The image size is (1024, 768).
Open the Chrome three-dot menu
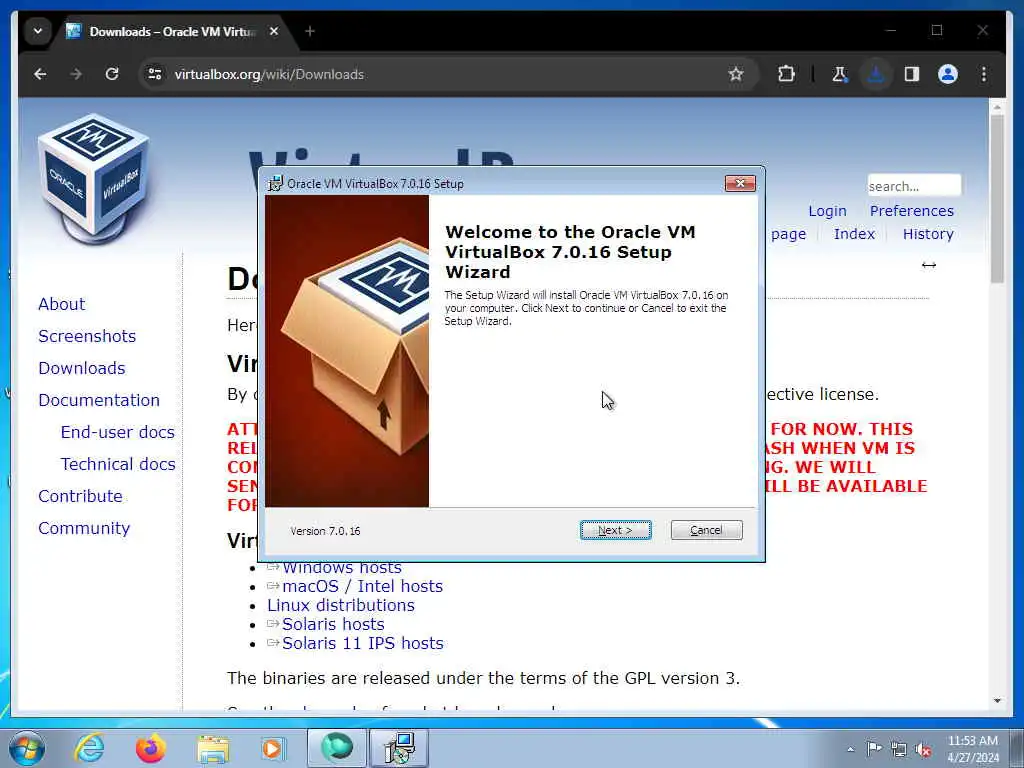click(x=984, y=74)
